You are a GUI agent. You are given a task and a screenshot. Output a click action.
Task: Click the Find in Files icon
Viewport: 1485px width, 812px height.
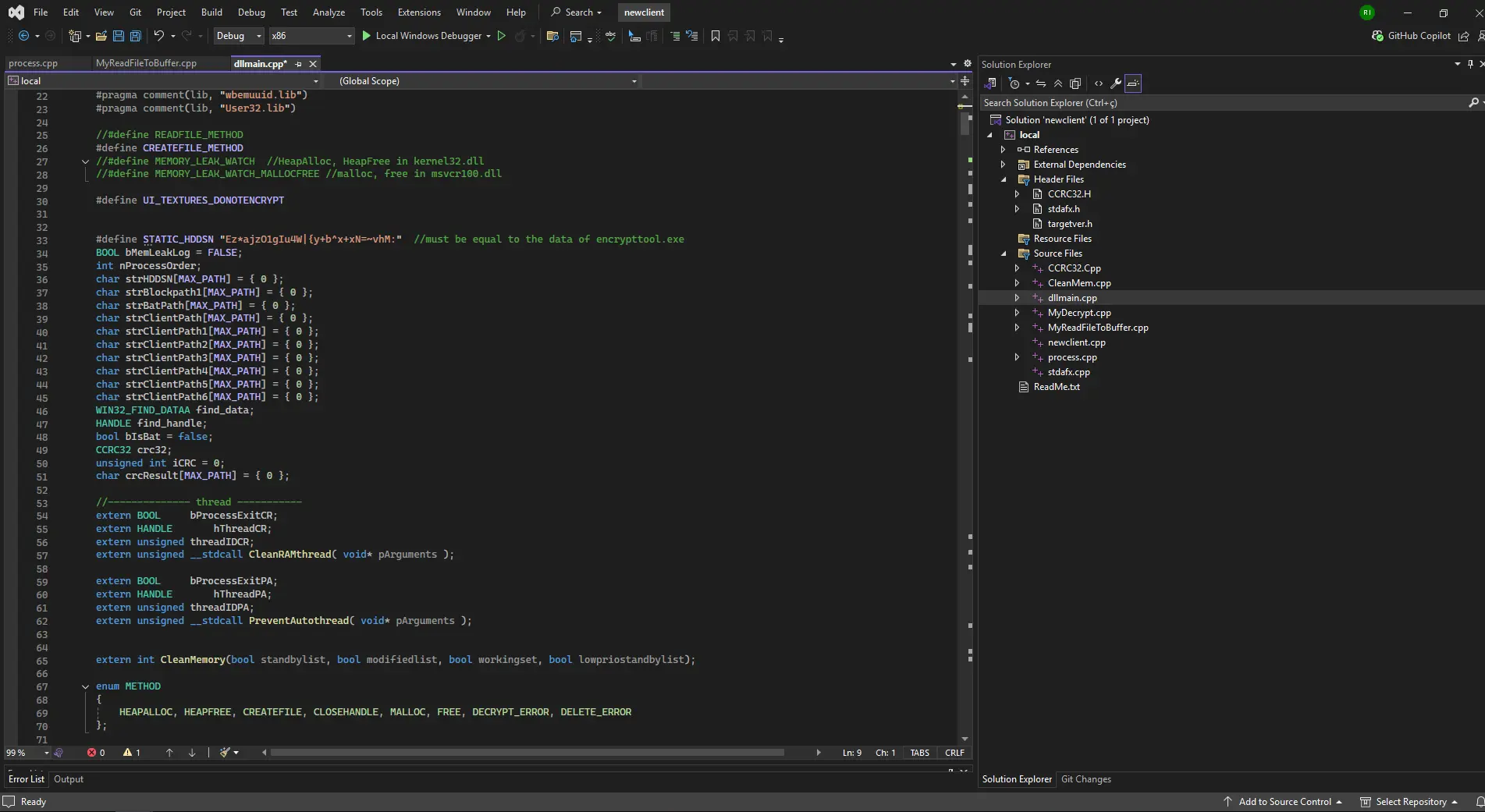pyautogui.click(x=552, y=36)
